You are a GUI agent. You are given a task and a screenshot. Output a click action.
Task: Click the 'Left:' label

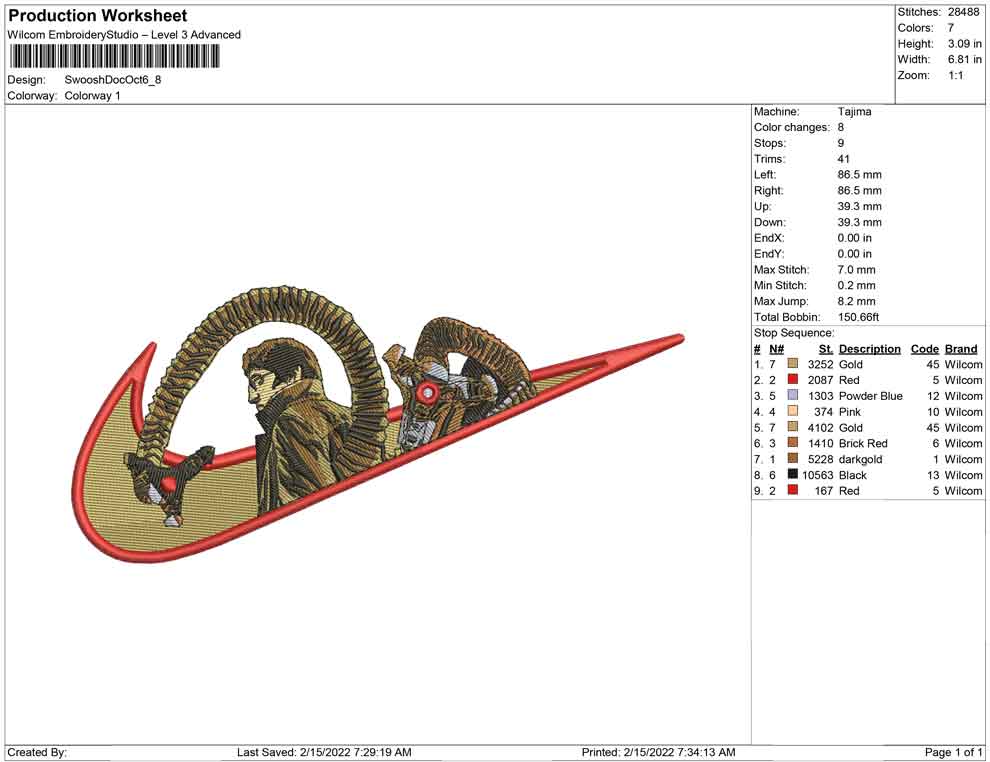[x=765, y=175]
